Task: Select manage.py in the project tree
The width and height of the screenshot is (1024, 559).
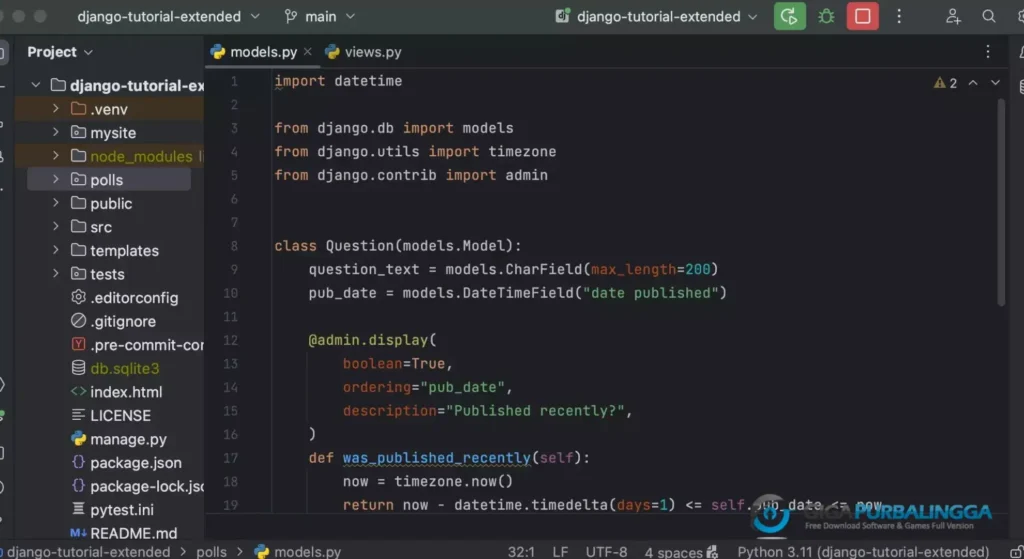Action: tap(118, 439)
